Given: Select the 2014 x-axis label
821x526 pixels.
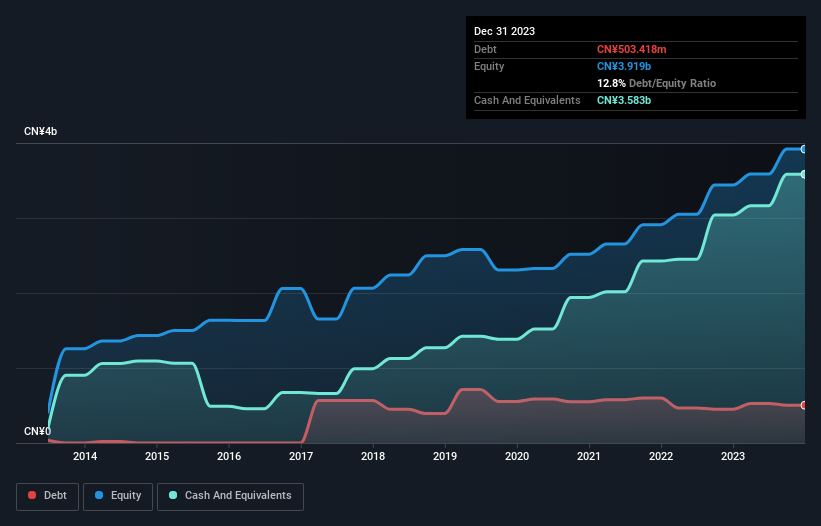Looking at the screenshot, I should tap(85, 456).
